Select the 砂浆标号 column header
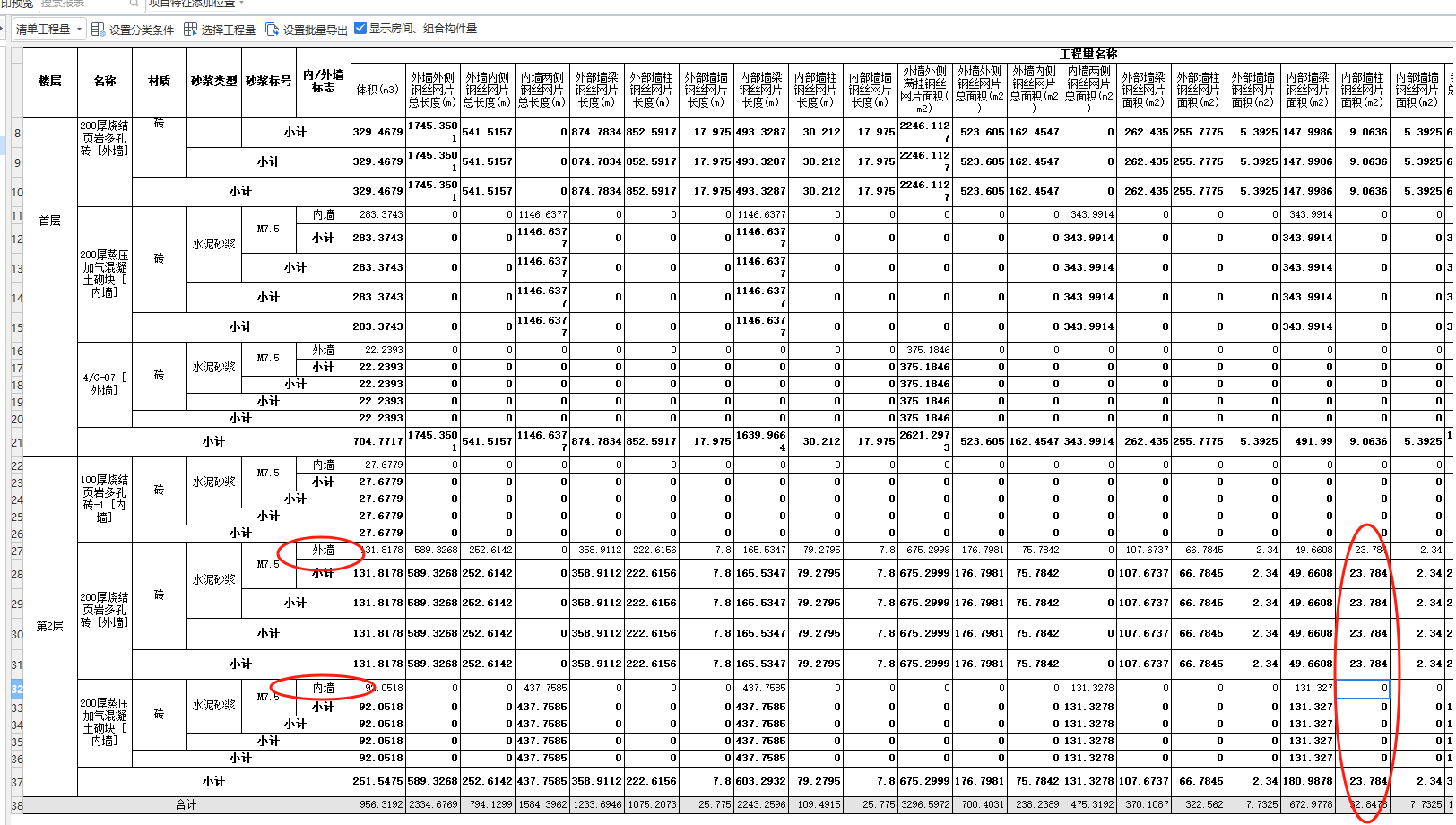 tap(269, 82)
